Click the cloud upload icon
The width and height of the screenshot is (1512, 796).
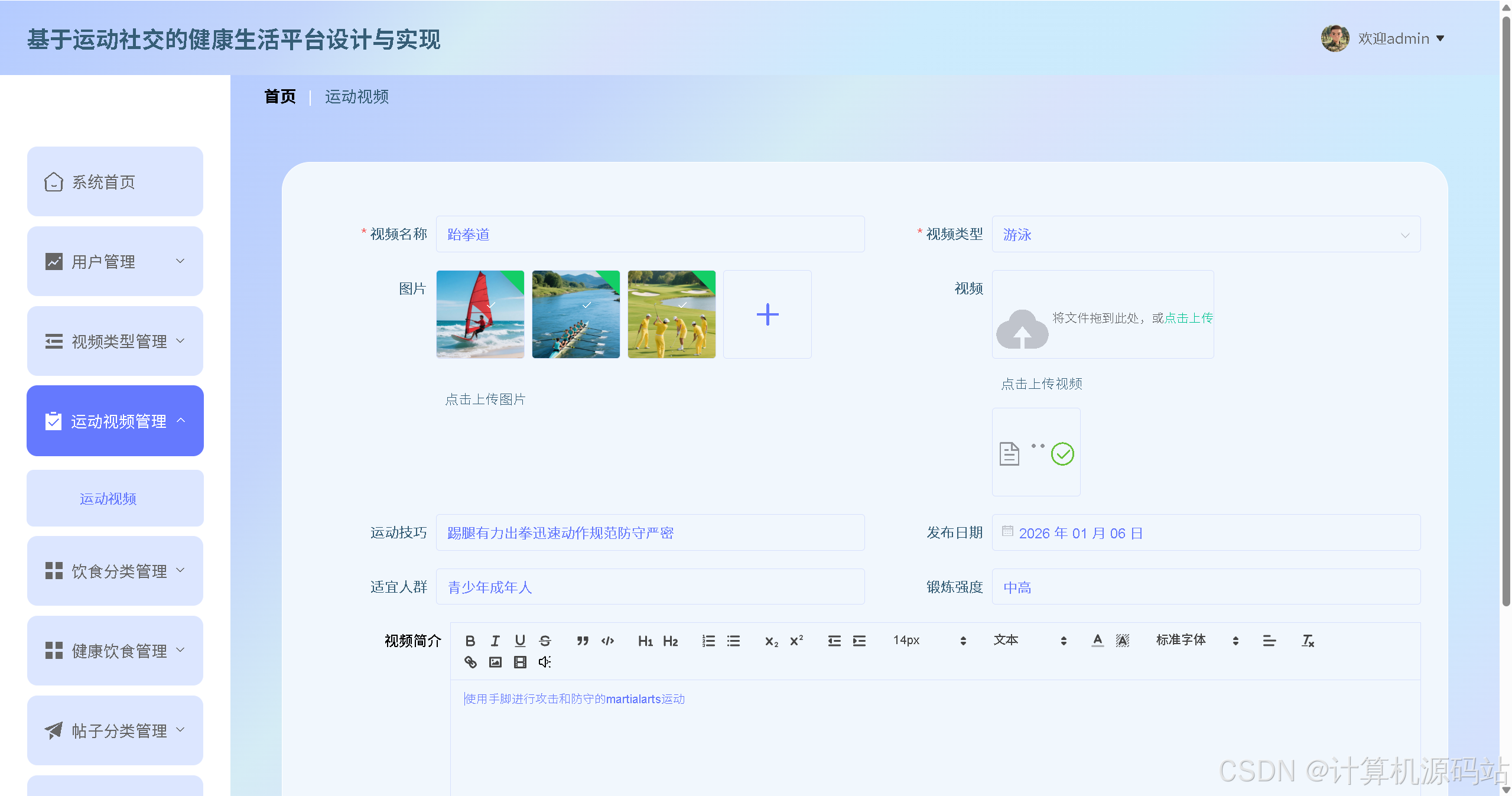[x=1022, y=329]
